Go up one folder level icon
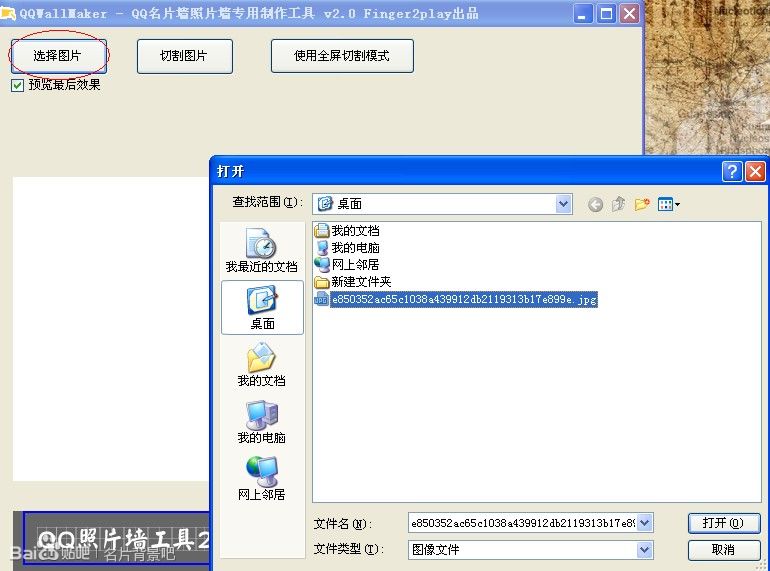Image resolution: width=770 pixels, height=571 pixels. 618,204
